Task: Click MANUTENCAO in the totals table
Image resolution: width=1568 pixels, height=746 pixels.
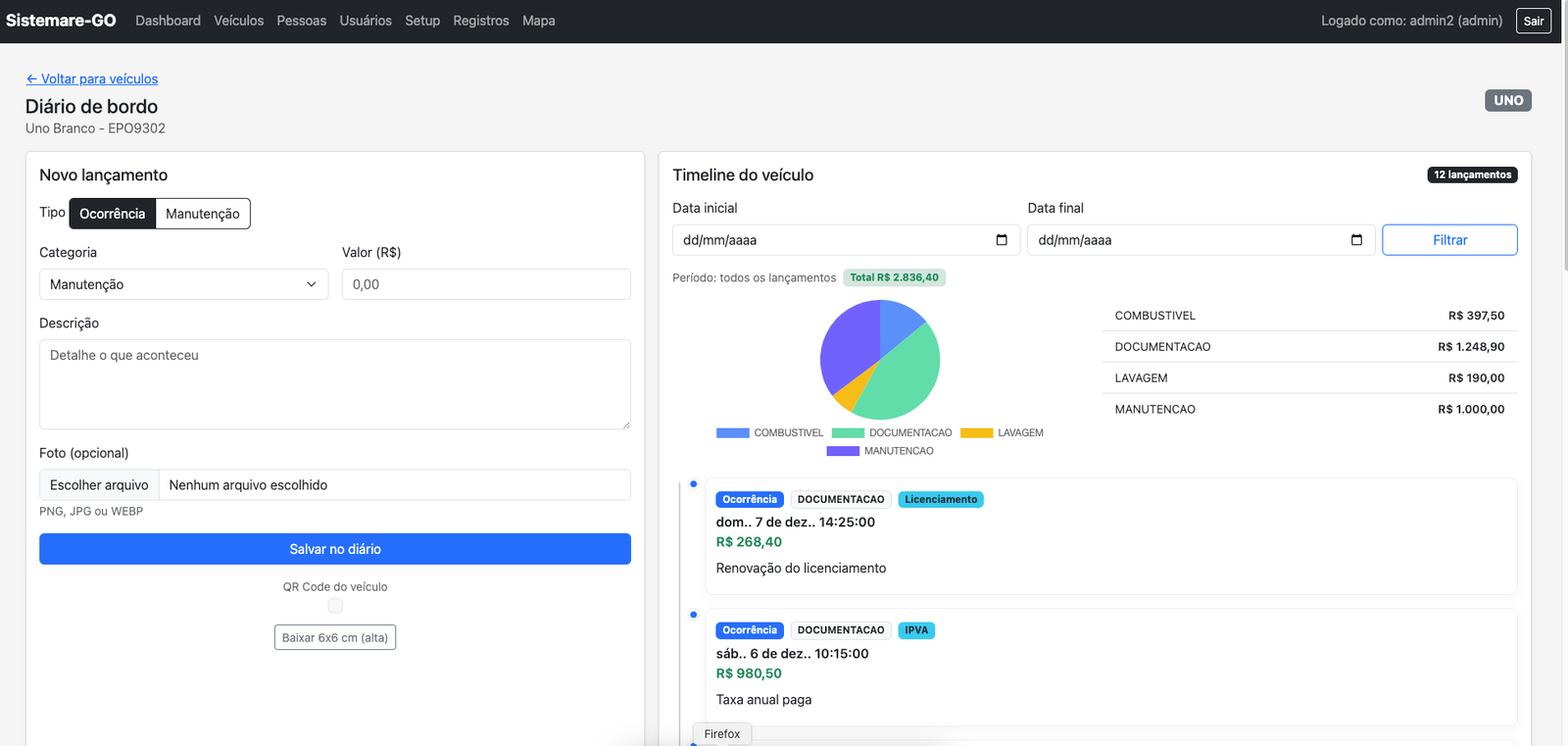Action: pyautogui.click(x=1155, y=410)
